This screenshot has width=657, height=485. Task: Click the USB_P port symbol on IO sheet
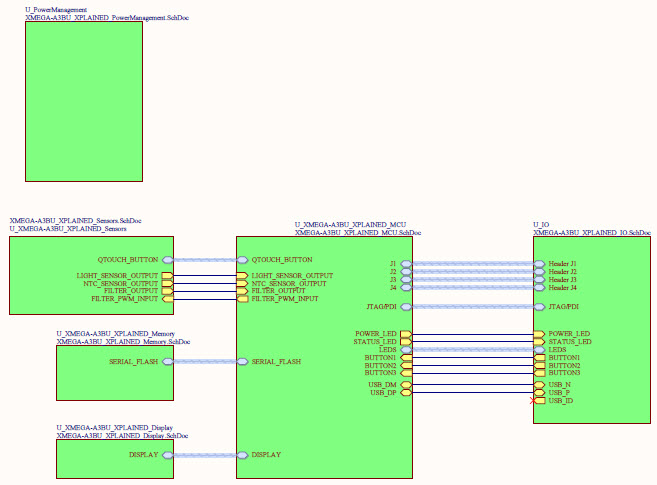point(539,392)
